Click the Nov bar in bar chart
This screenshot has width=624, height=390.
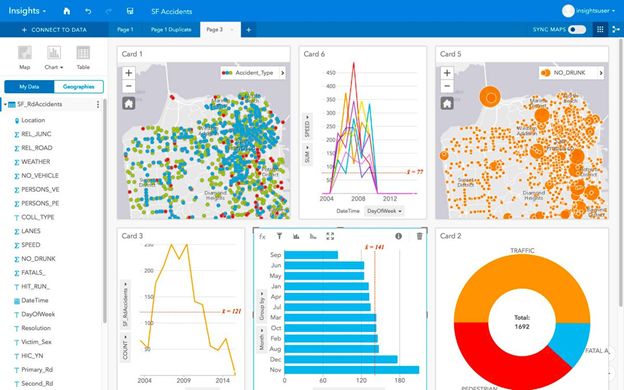[352, 370]
